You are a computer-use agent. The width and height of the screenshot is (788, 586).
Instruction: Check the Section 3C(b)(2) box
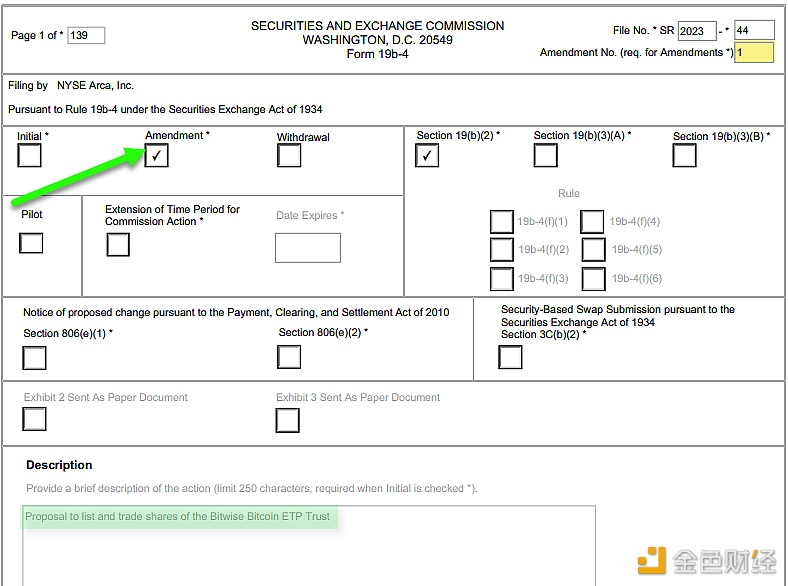point(510,357)
